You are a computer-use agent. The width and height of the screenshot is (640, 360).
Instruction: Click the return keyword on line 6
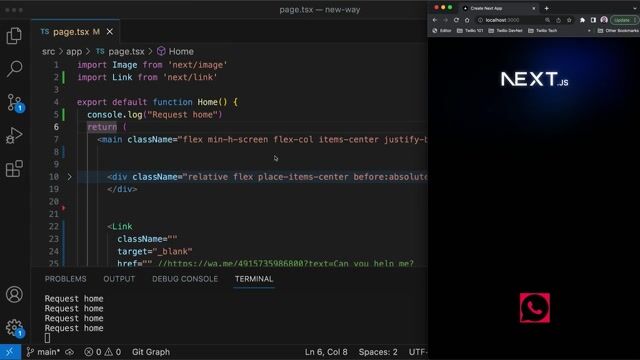coord(102,127)
